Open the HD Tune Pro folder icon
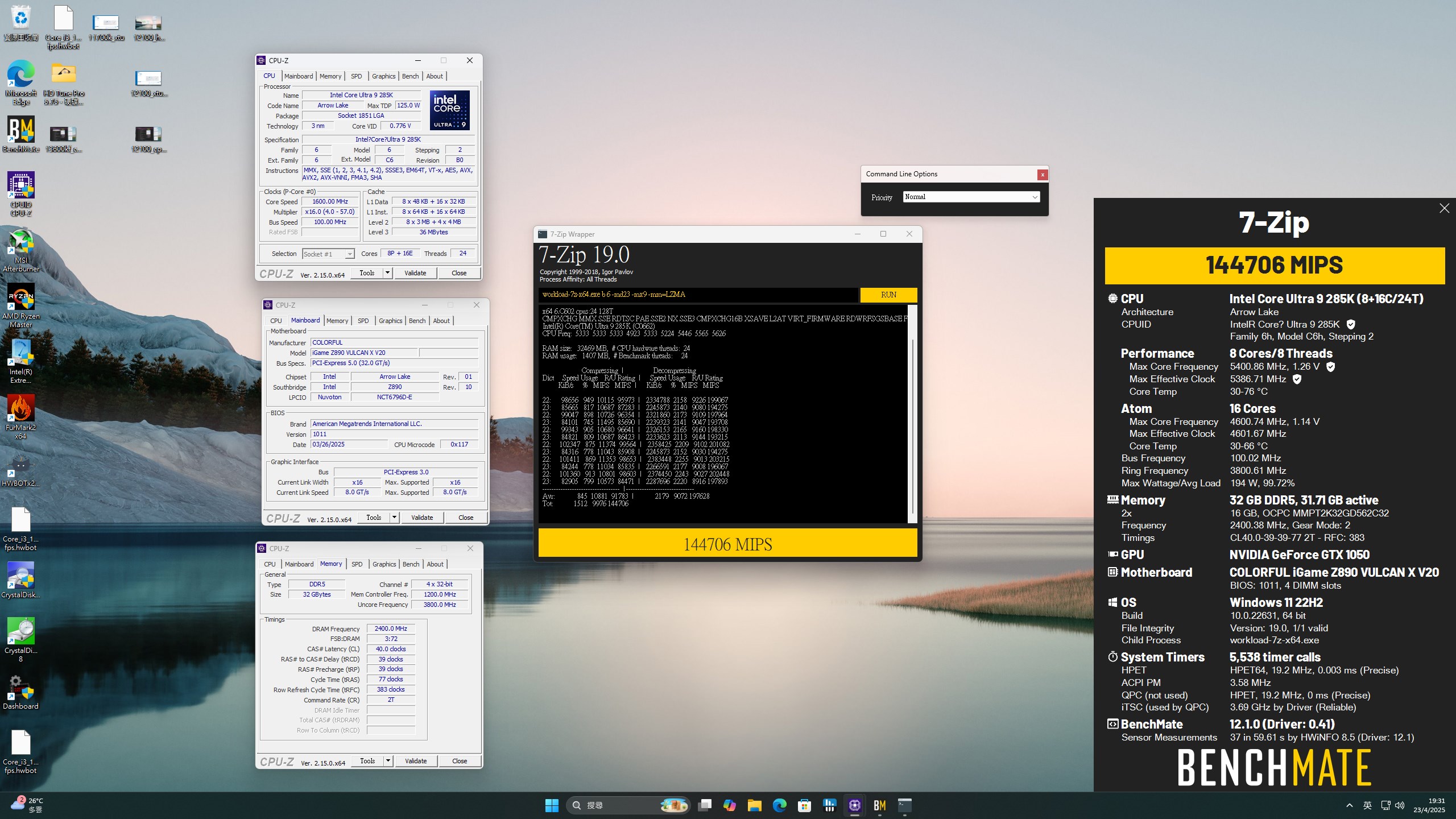Image resolution: width=1456 pixels, height=819 pixels. tap(64, 83)
